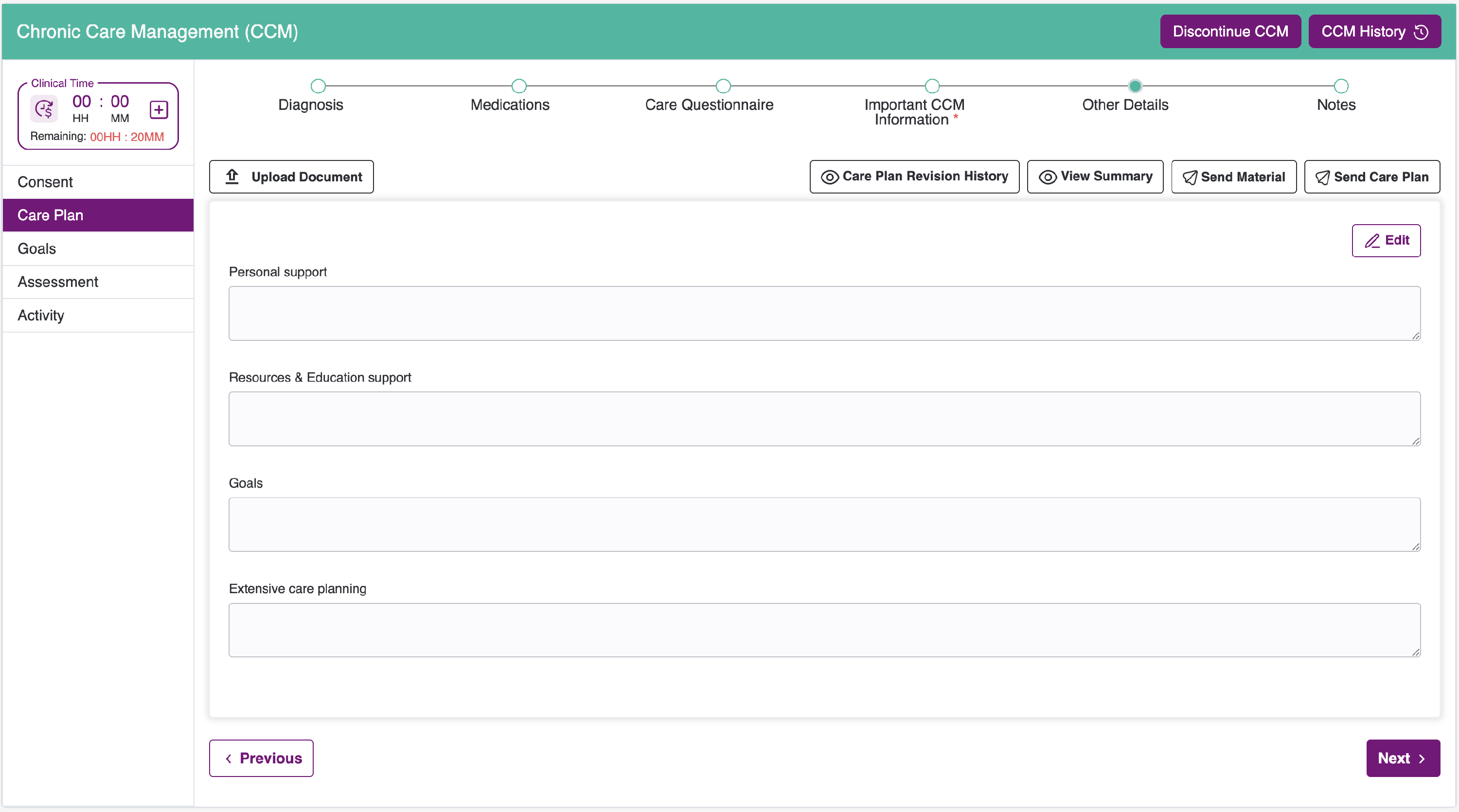Screen dimensions: 1459x812
Task: Click the paper plane icon on Send Care Plan
Action: [x=1322, y=177]
